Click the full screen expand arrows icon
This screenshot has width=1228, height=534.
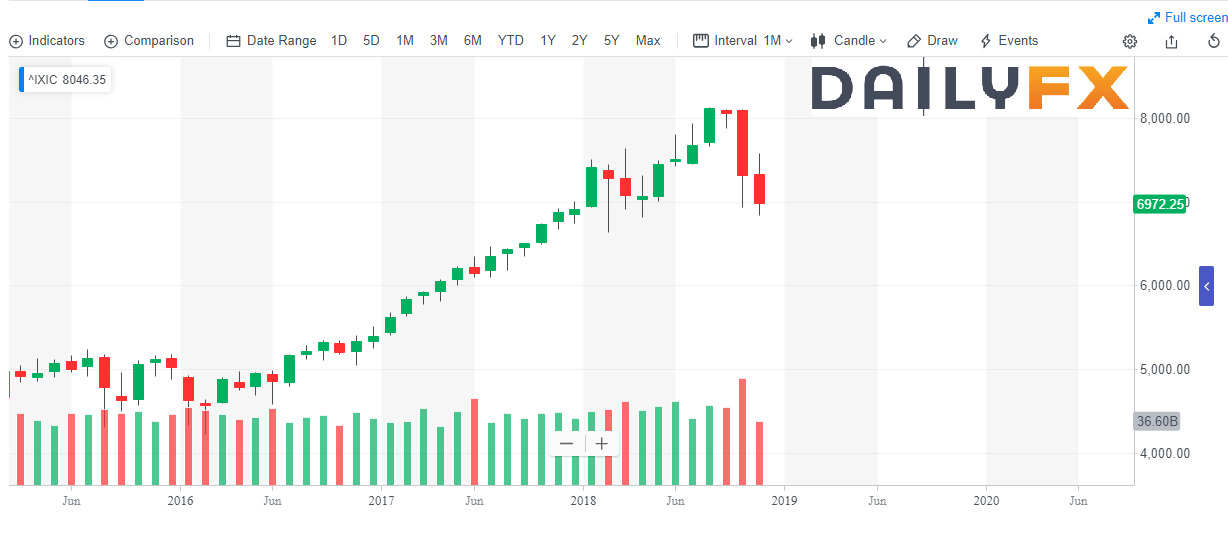coord(1154,17)
